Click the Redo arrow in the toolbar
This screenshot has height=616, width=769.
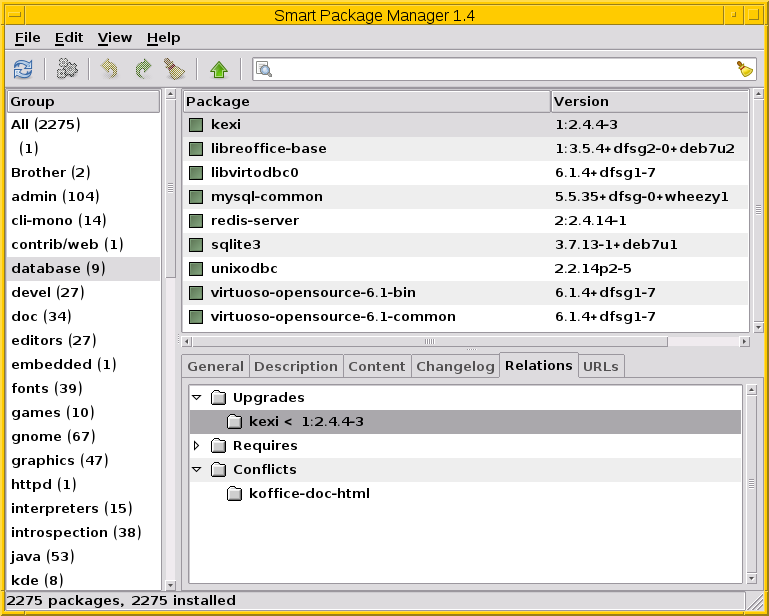142,69
